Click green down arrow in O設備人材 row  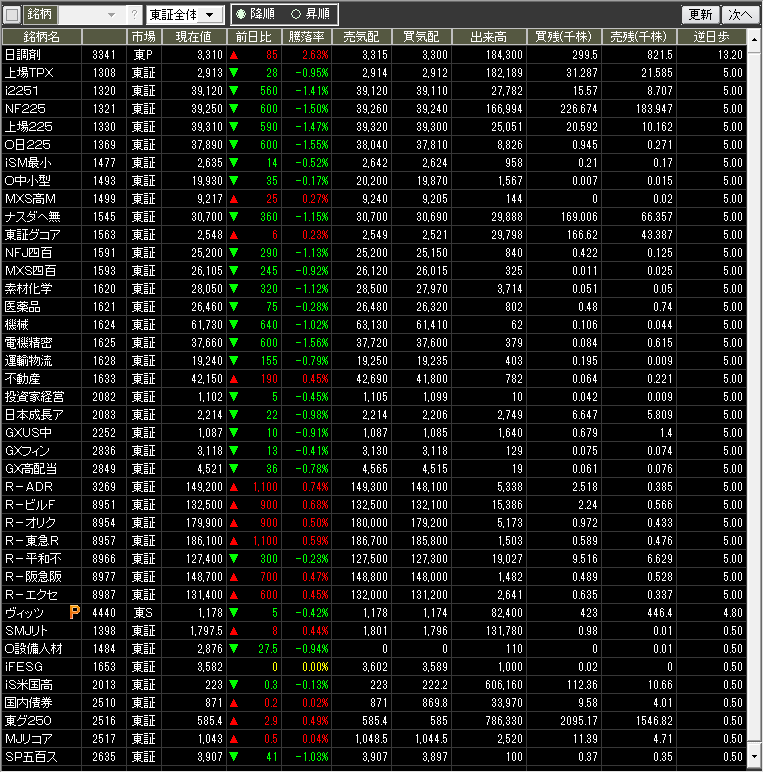[x=234, y=649]
